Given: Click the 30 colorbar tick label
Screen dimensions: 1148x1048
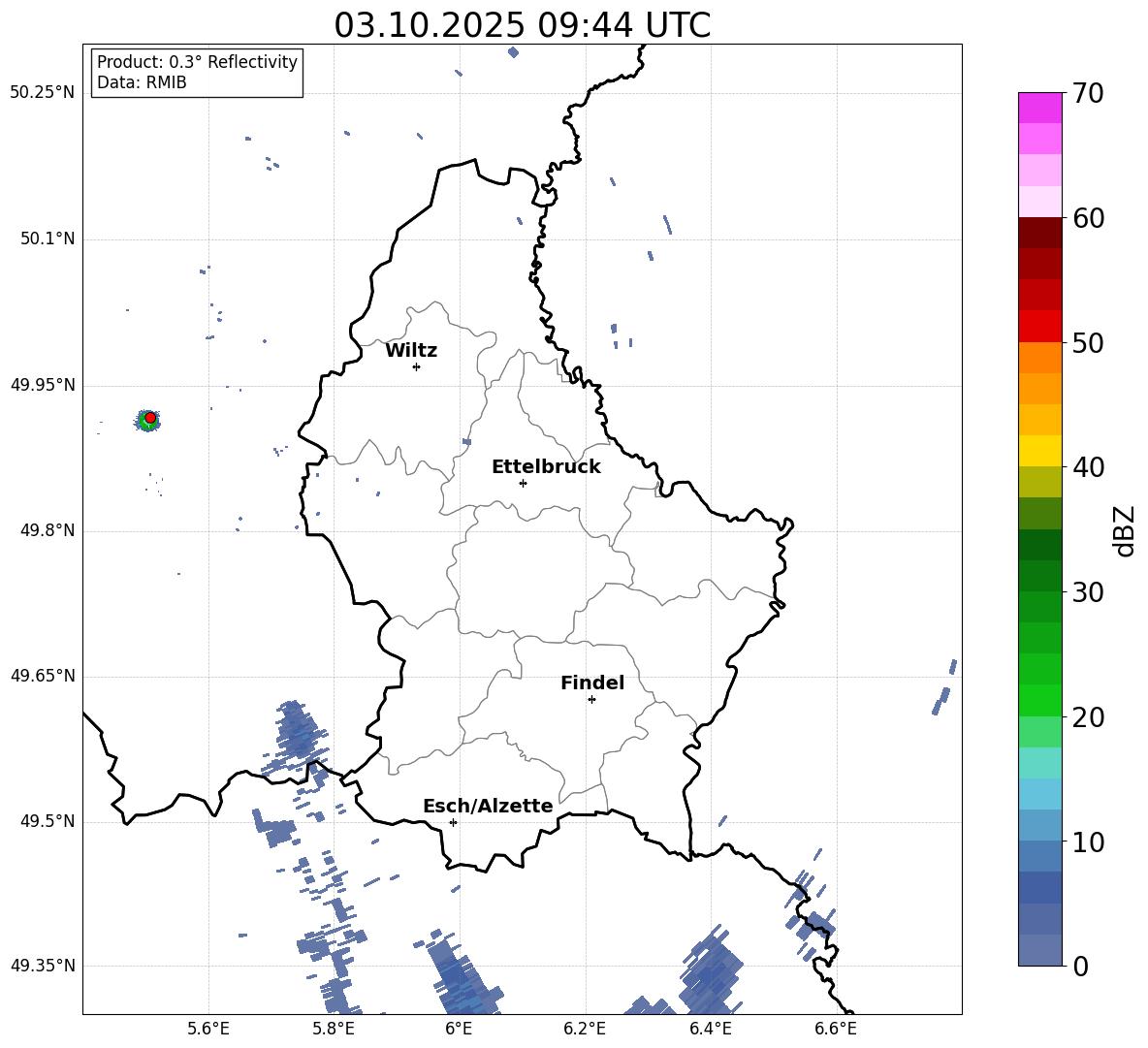Looking at the screenshot, I should click(x=1088, y=592).
